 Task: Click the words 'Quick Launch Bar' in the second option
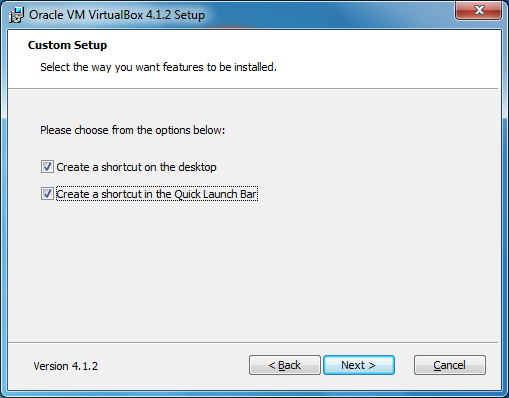pos(215,194)
